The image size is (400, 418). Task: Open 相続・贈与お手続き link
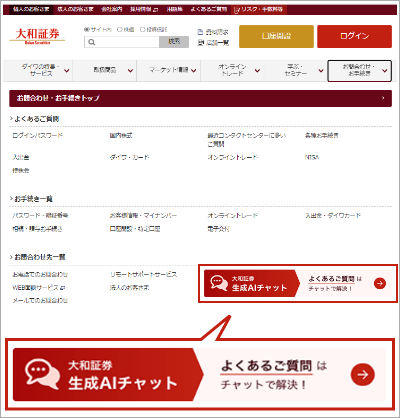coord(37,229)
